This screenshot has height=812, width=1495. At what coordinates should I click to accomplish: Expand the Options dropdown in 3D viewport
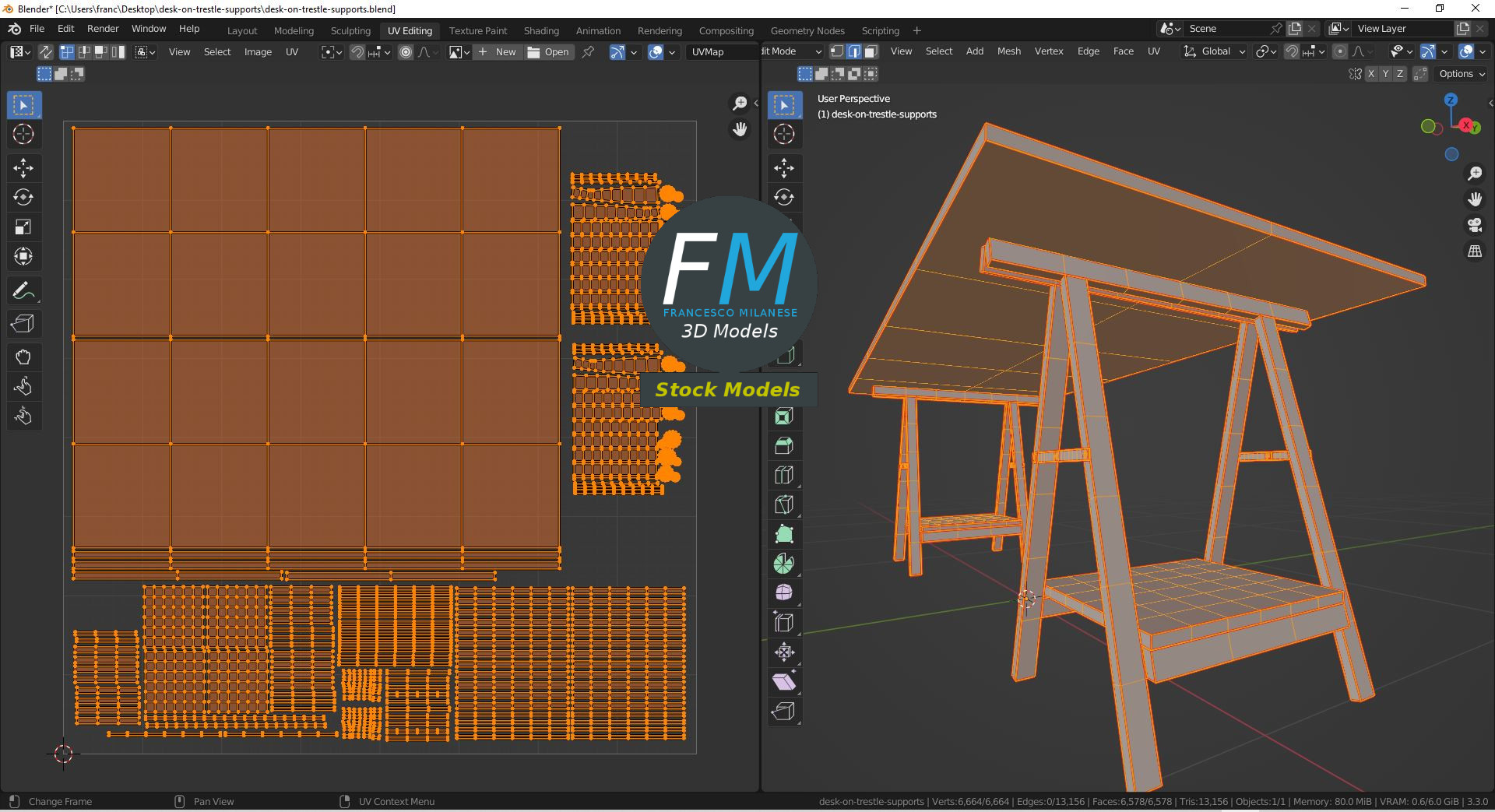(1462, 74)
